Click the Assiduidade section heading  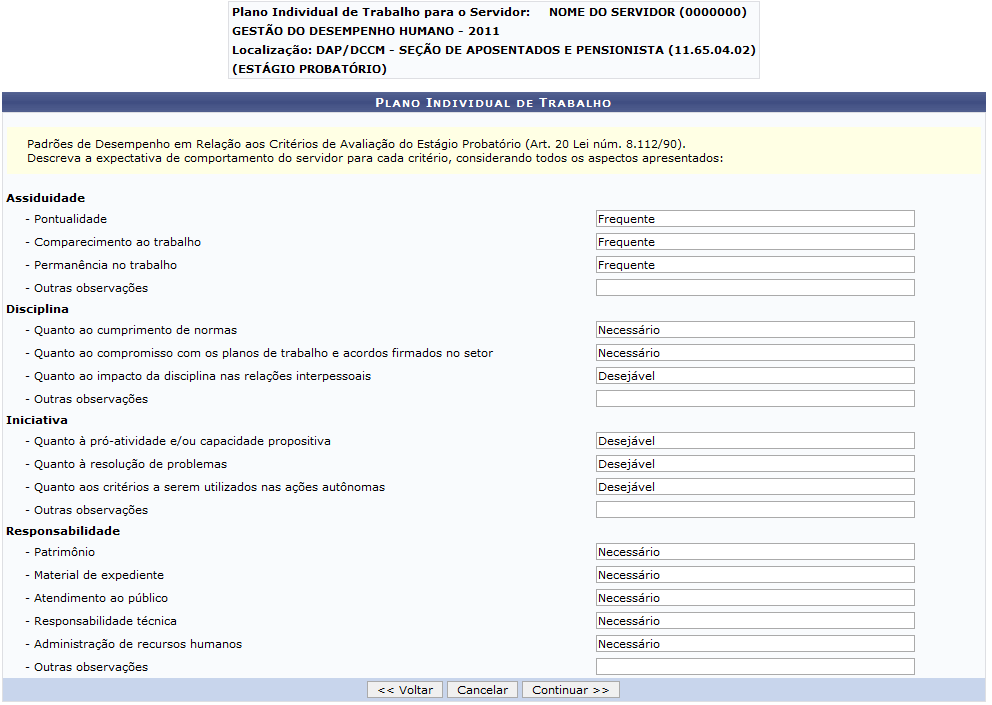[x=46, y=198]
